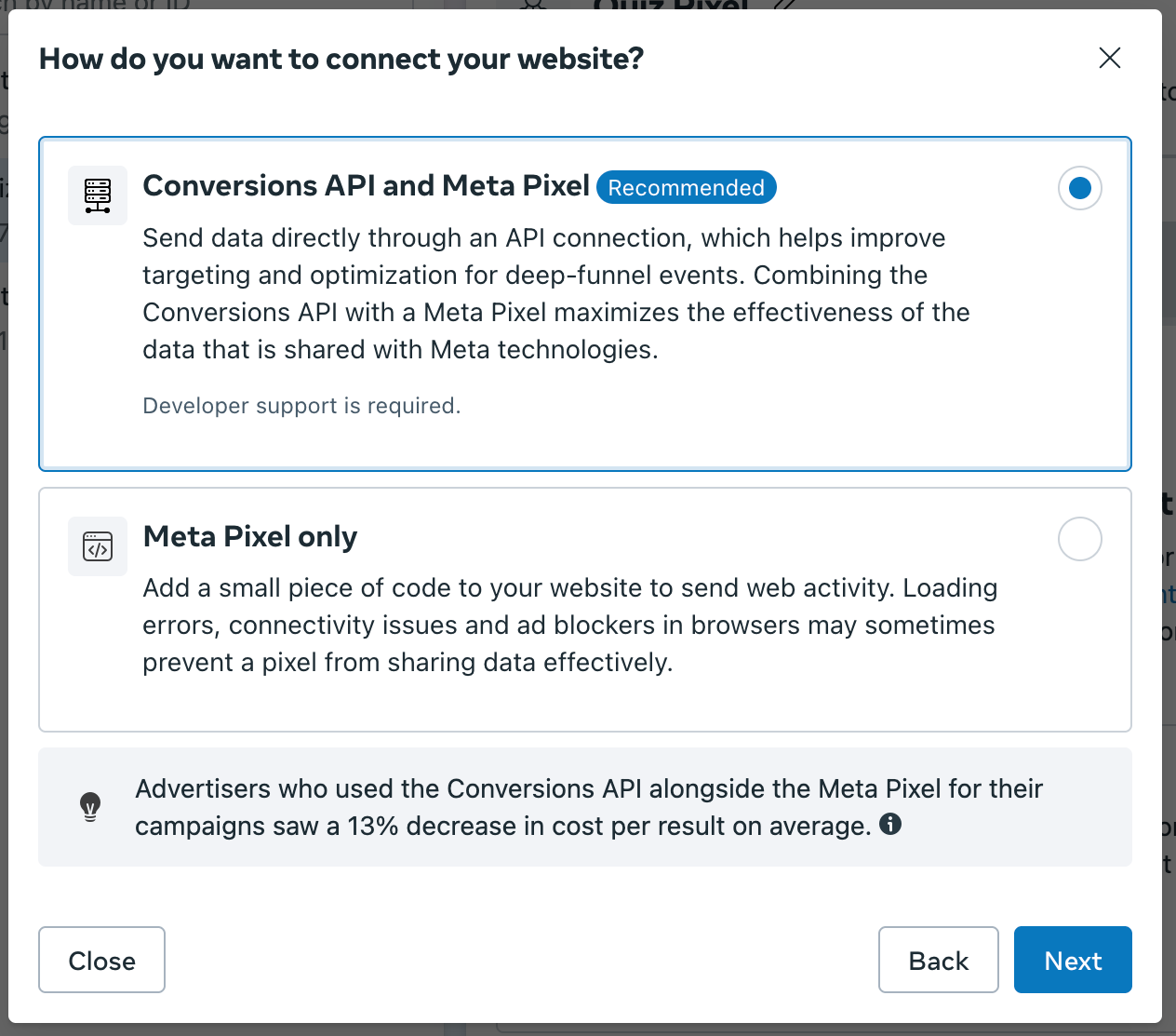The width and height of the screenshot is (1176, 1036).
Task: Click the dialog title "How do you want to connect your website?"
Action: (341, 59)
